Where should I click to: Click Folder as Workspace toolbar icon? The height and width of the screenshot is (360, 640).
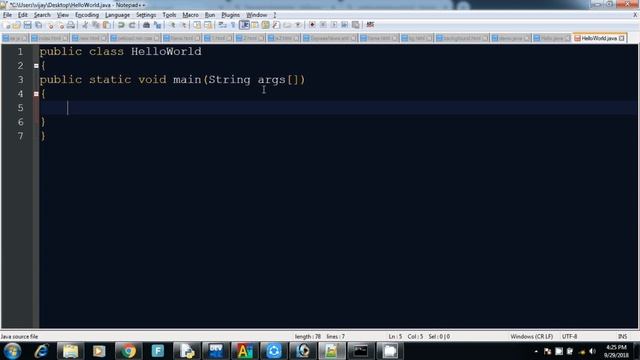[287, 25]
